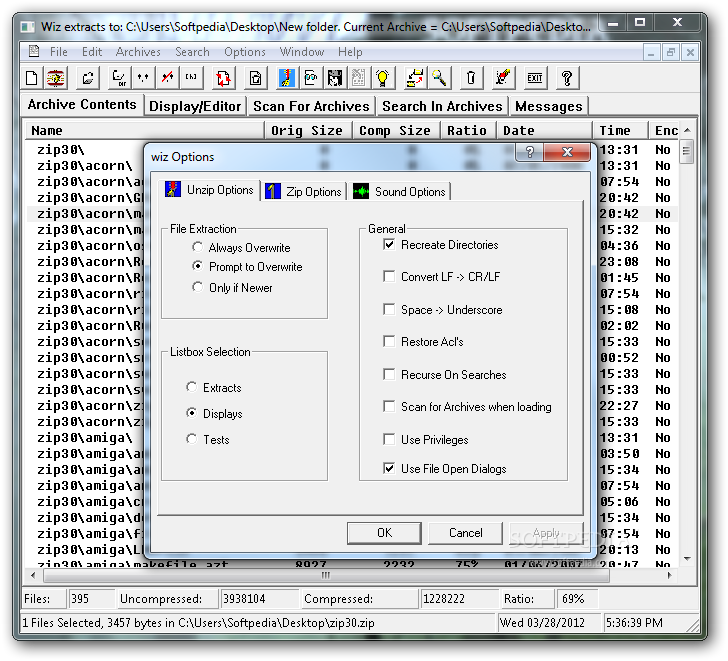
Task: Click the trash can delete icon
Action: [x=471, y=78]
